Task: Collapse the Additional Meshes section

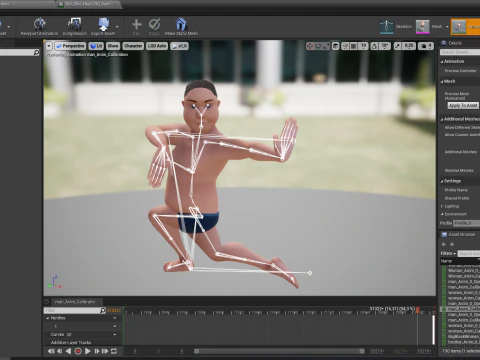Action: 442,119
